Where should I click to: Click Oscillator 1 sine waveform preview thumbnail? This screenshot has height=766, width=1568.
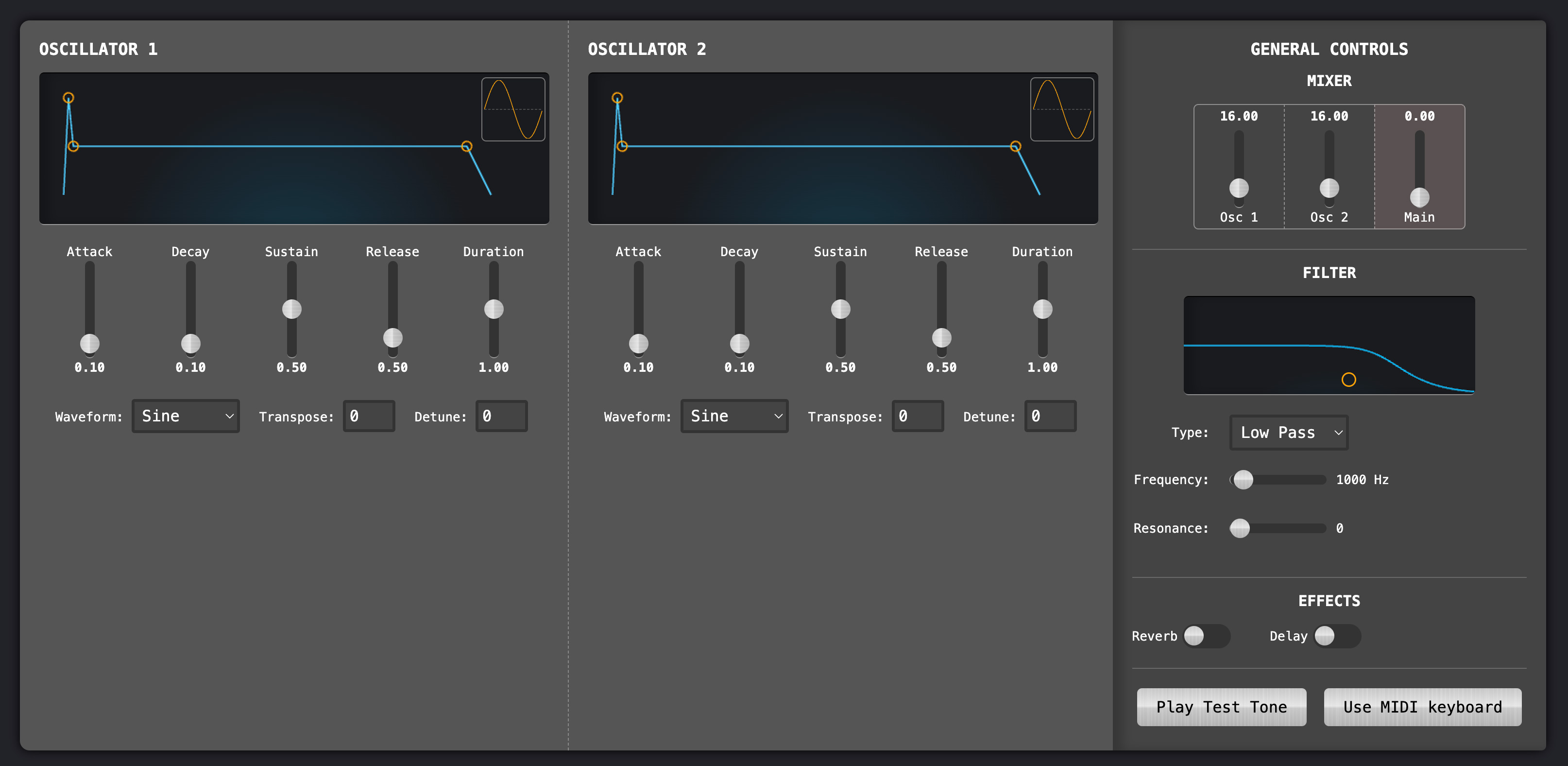click(513, 110)
